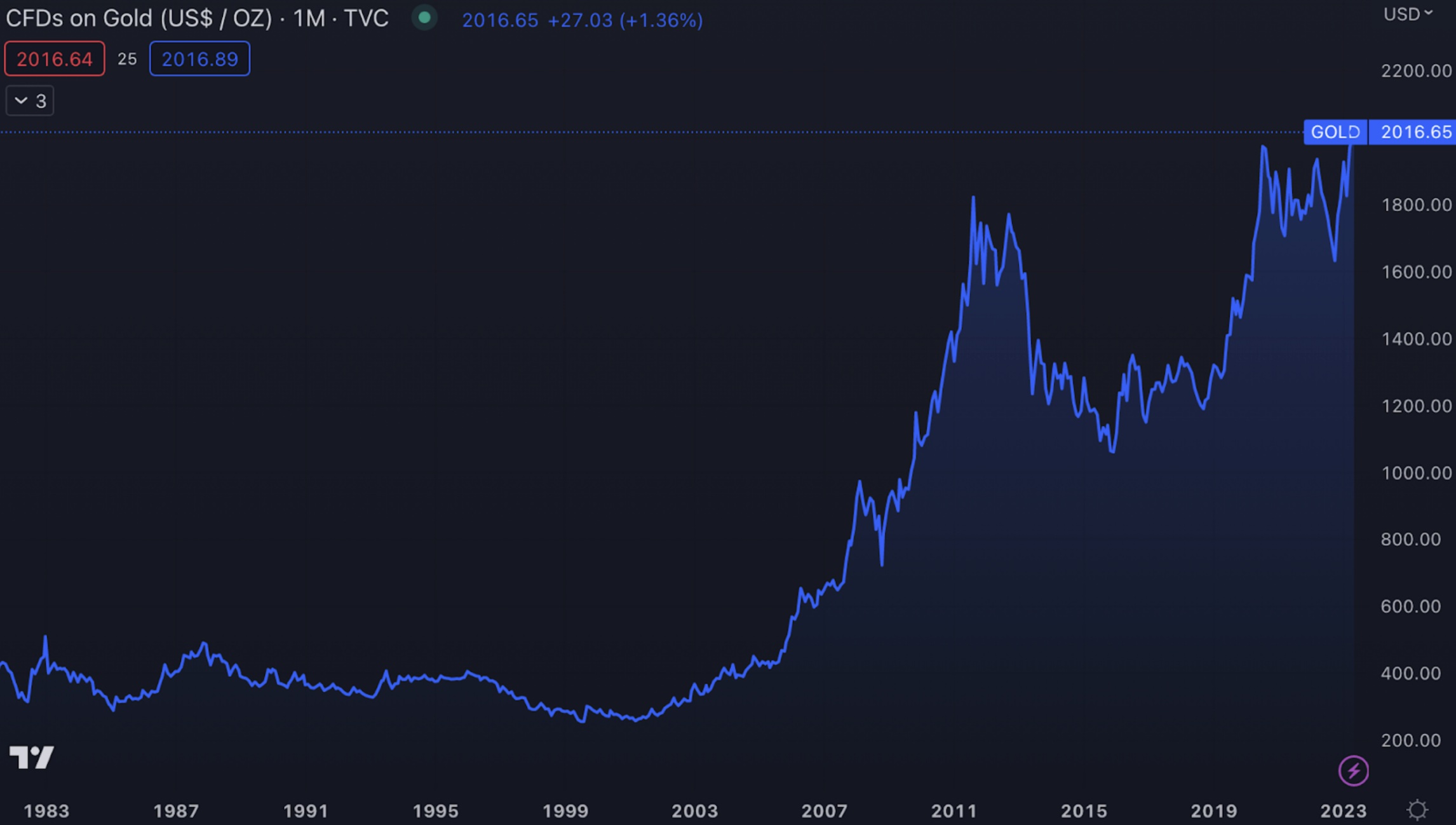Expand the collapsed indicators legend showing 3

(x=30, y=101)
